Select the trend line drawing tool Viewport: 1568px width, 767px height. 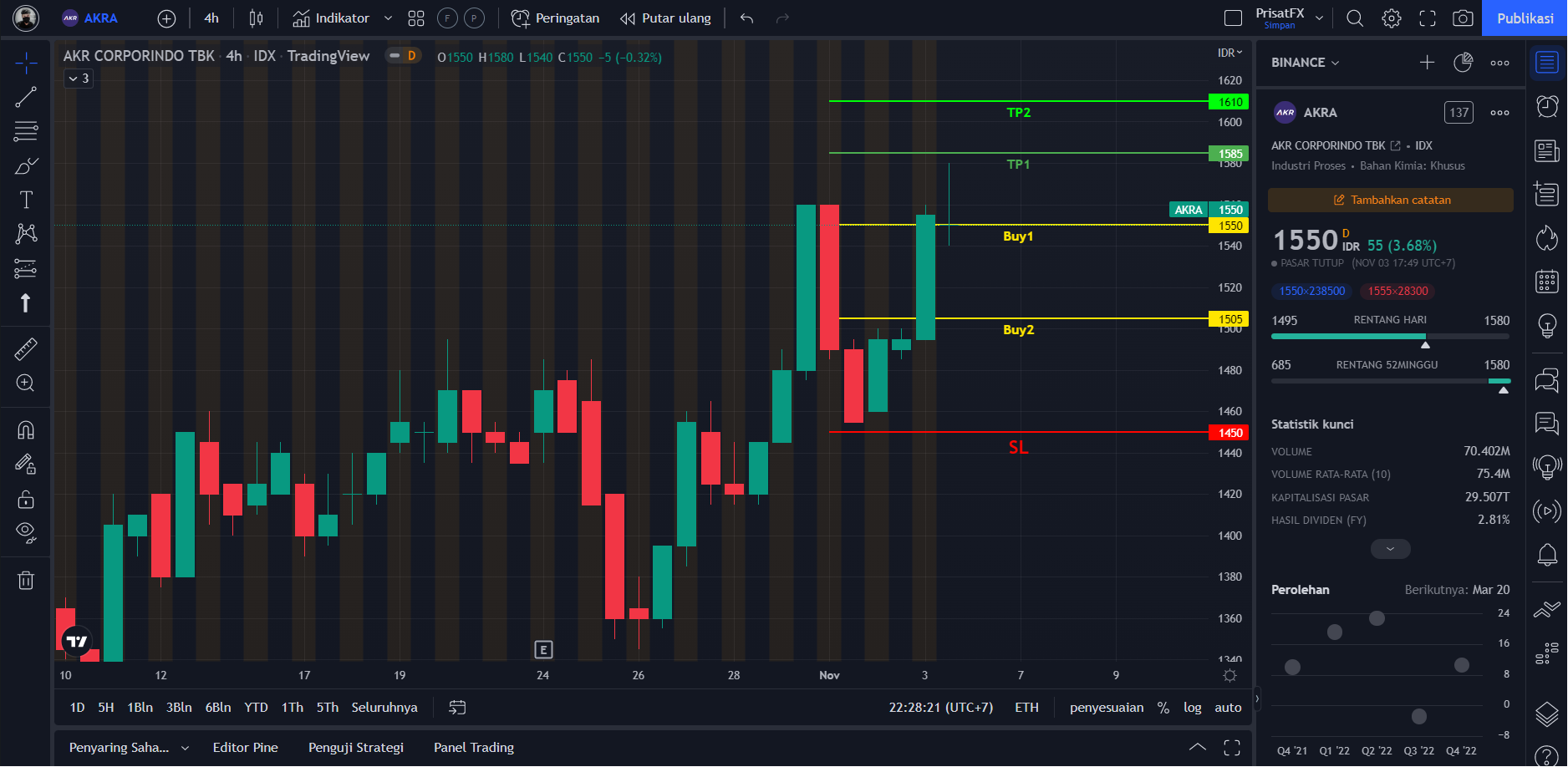[x=26, y=97]
